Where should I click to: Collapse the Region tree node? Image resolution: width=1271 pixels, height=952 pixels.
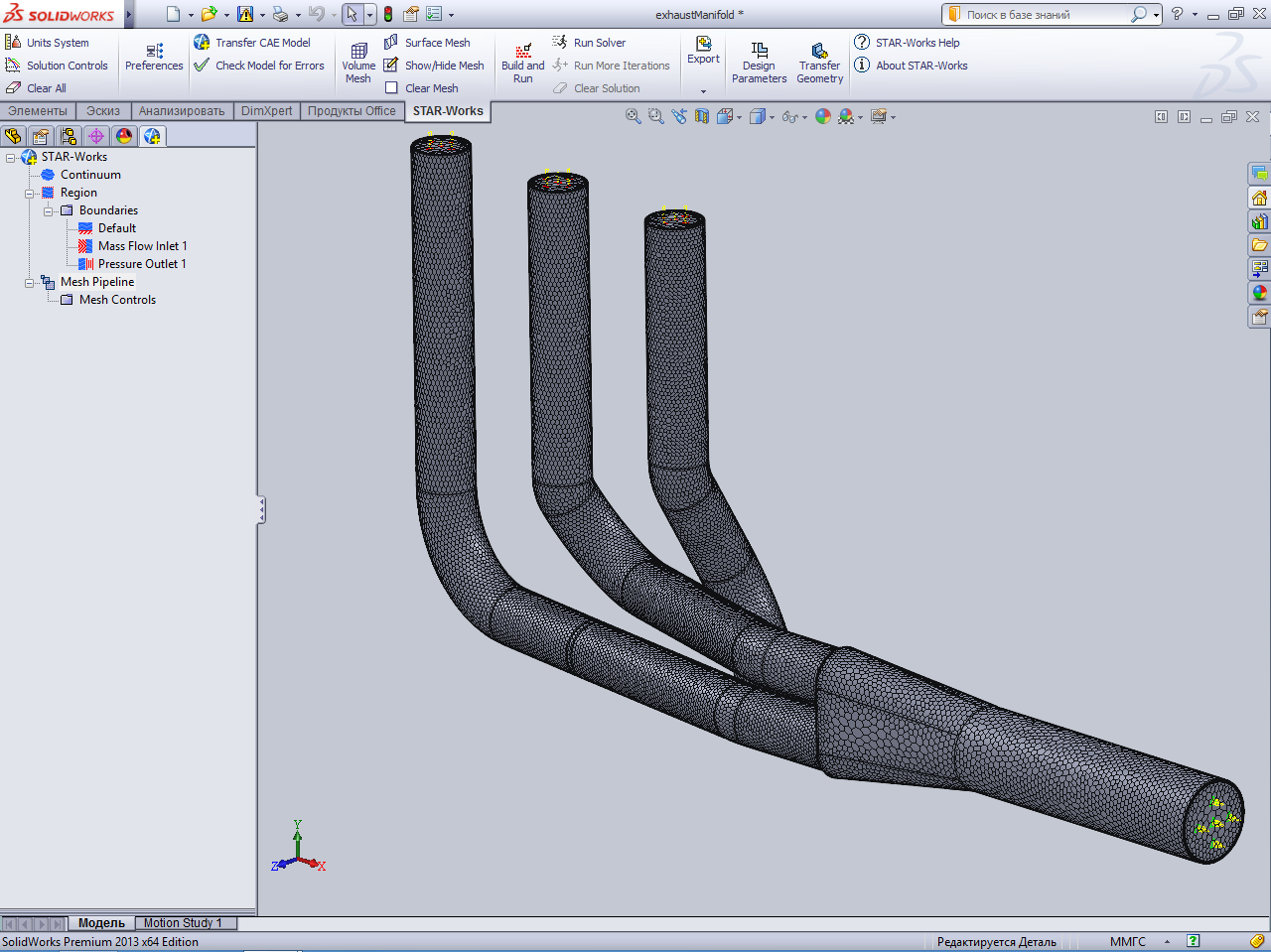tap(30, 194)
